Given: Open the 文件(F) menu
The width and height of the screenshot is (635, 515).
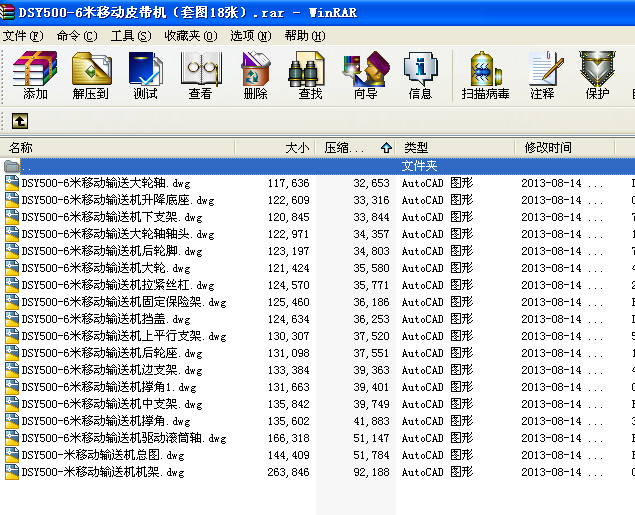Looking at the screenshot, I should (x=23, y=36).
